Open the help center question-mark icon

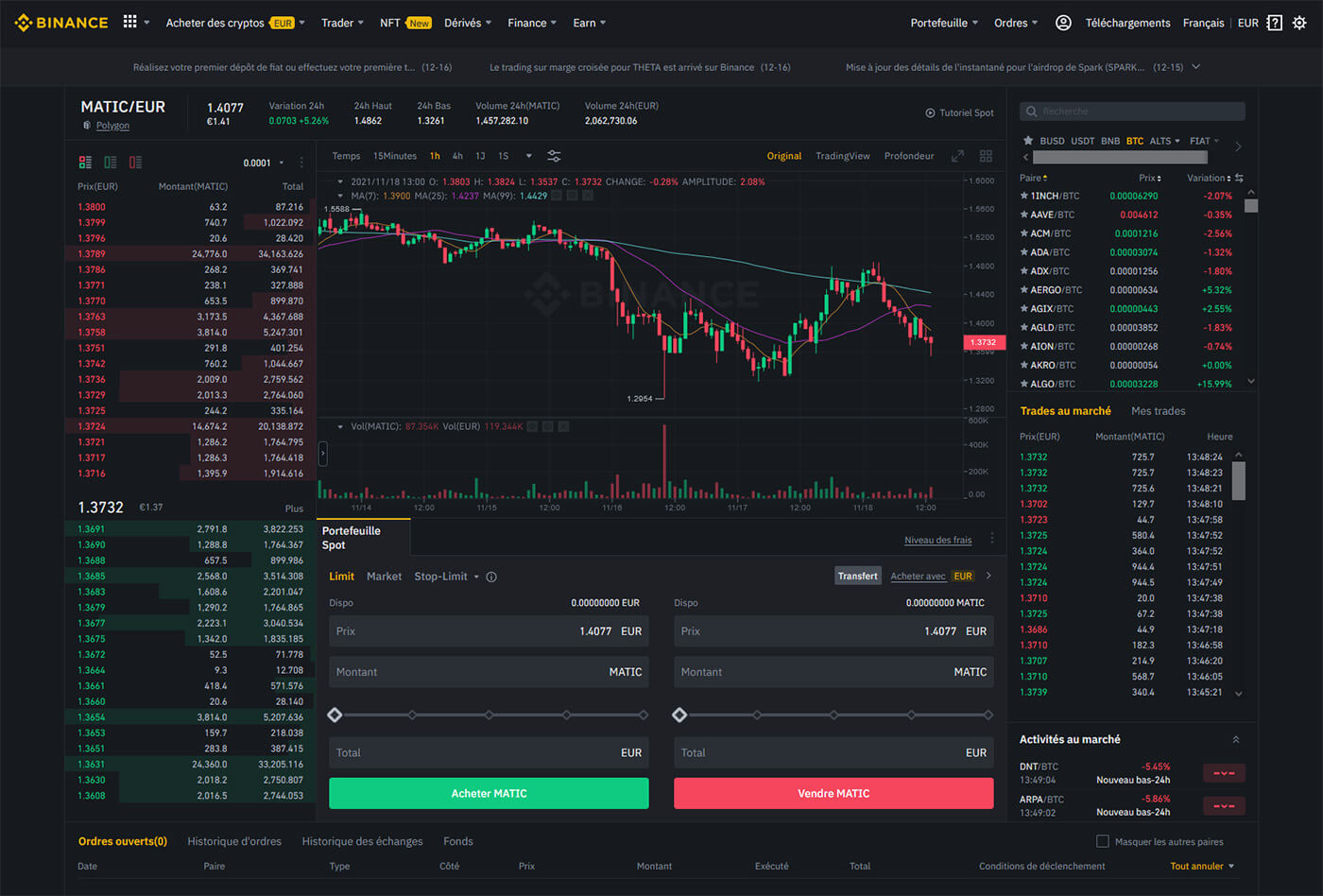click(x=1274, y=23)
